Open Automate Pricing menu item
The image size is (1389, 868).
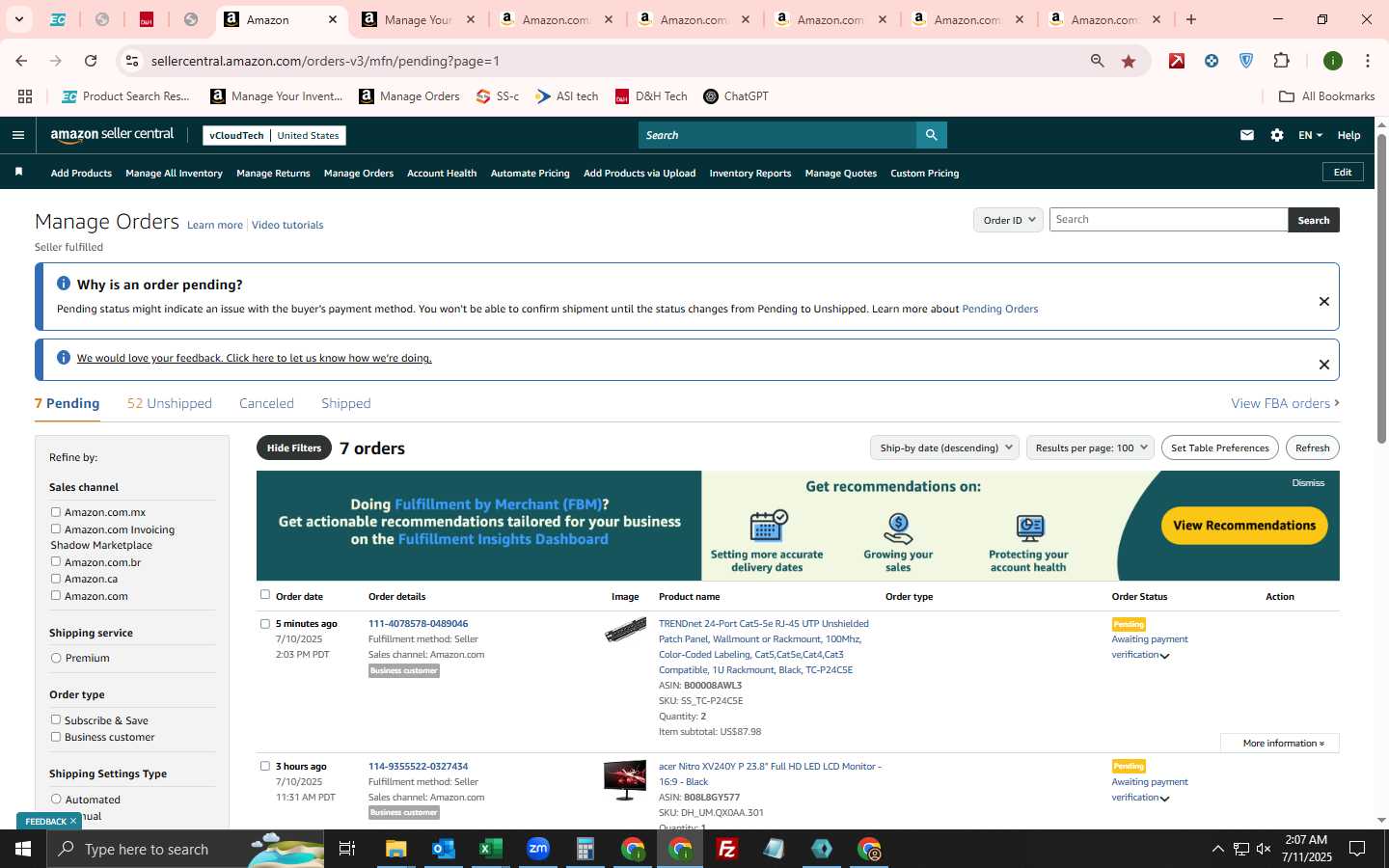[530, 174]
